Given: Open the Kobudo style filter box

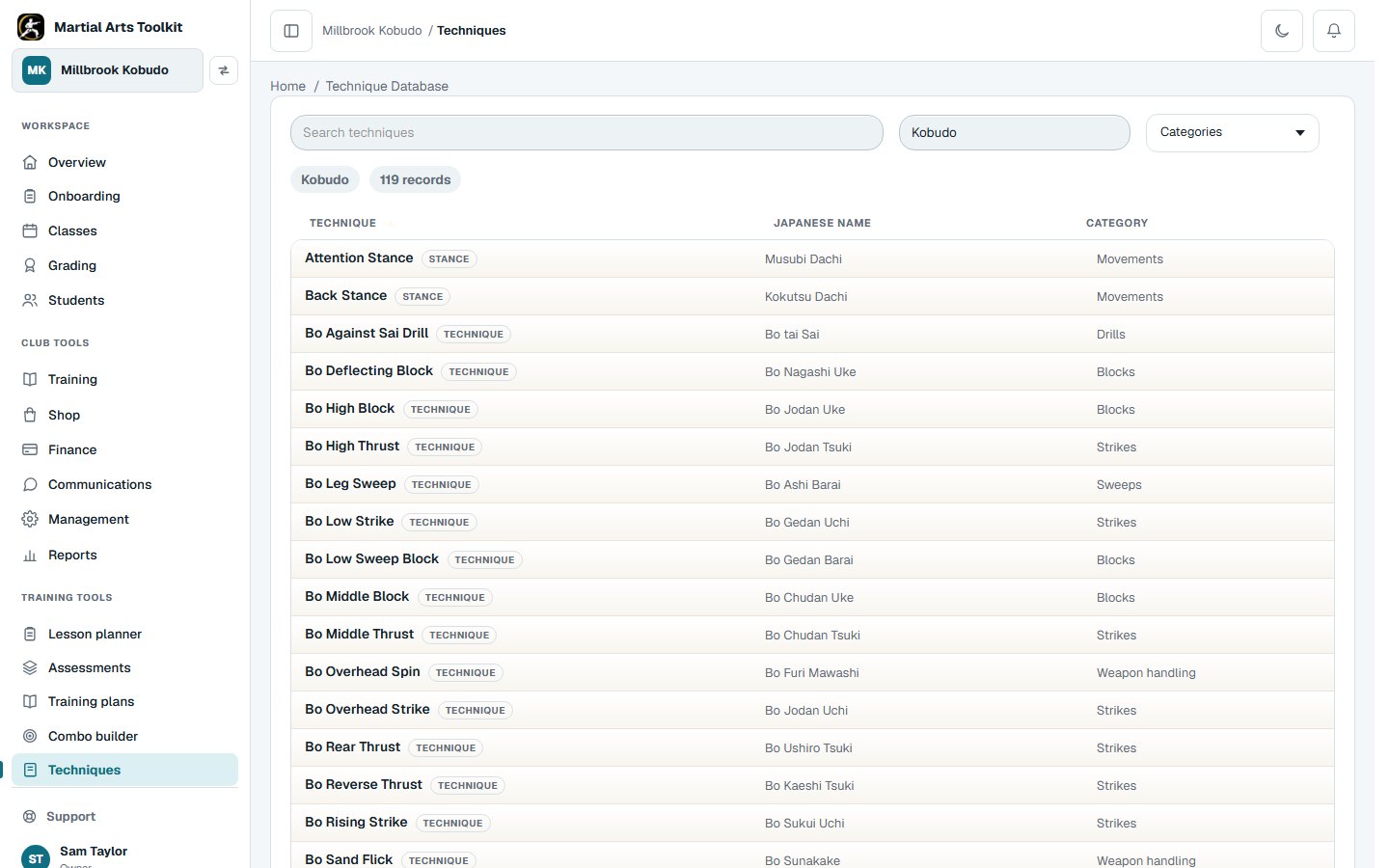Looking at the screenshot, I should tap(1014, 132).
